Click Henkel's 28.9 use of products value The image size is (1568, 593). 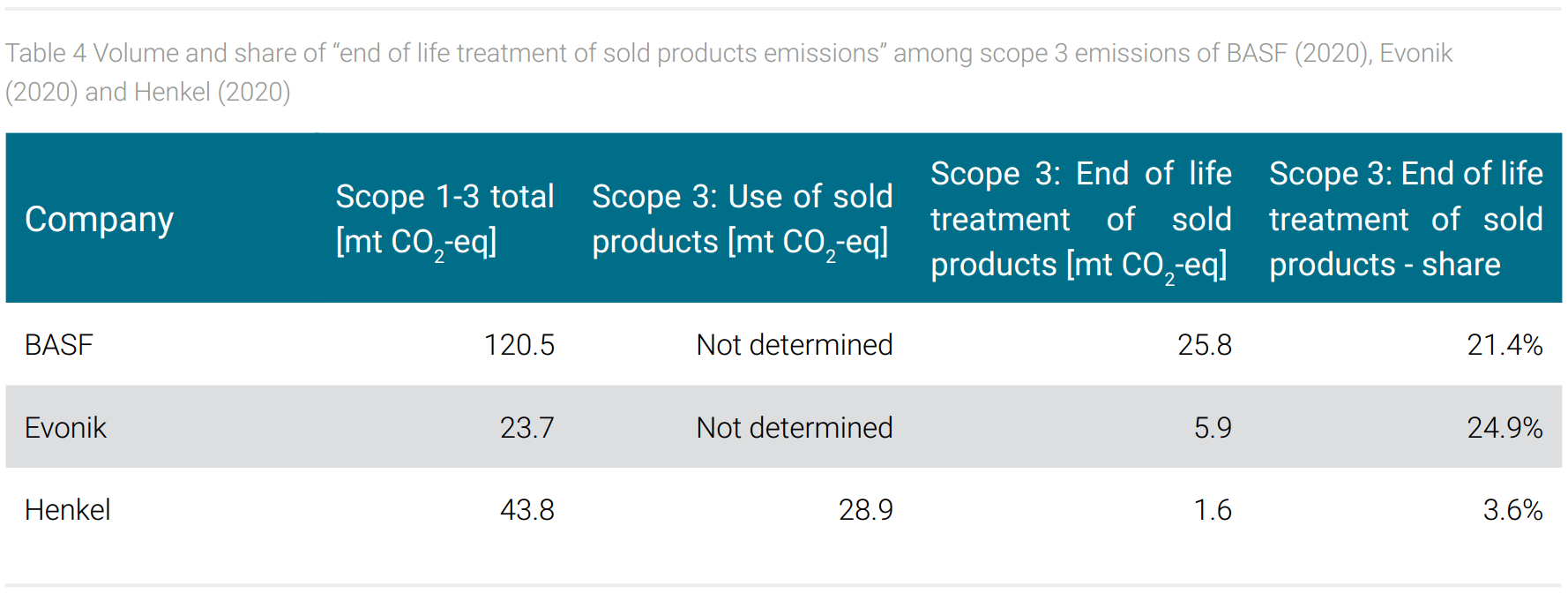[x=865, y=510]
